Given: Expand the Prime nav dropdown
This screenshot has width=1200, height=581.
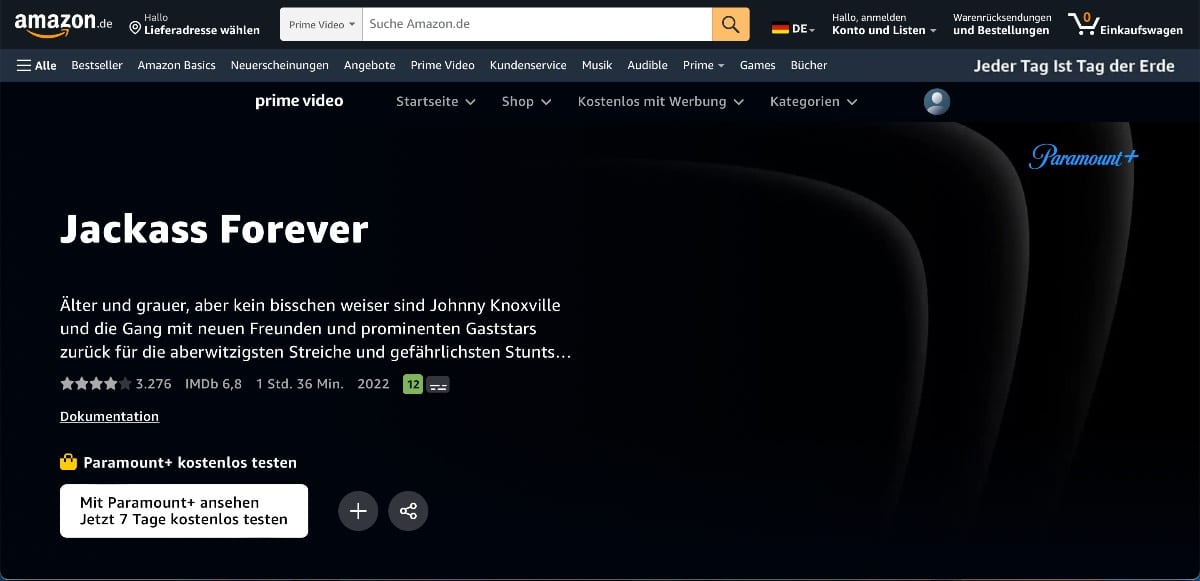Looking at the screenshot, I should point(703,65).
